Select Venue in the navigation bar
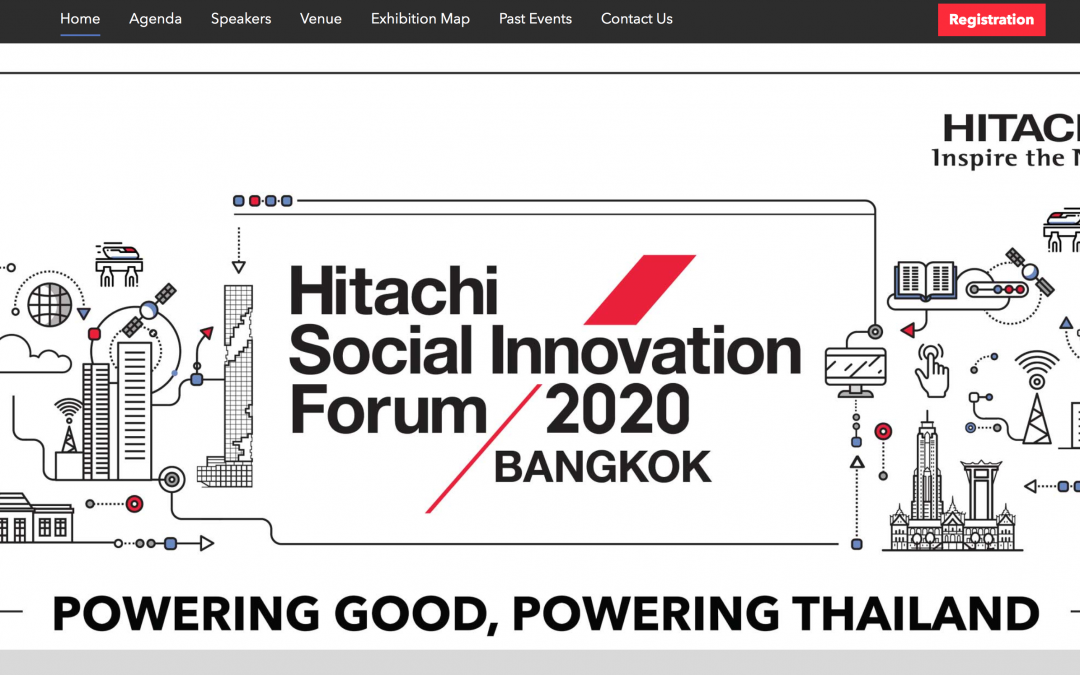The width and height of the screenshot is (1080, 675). coord(321,19)
